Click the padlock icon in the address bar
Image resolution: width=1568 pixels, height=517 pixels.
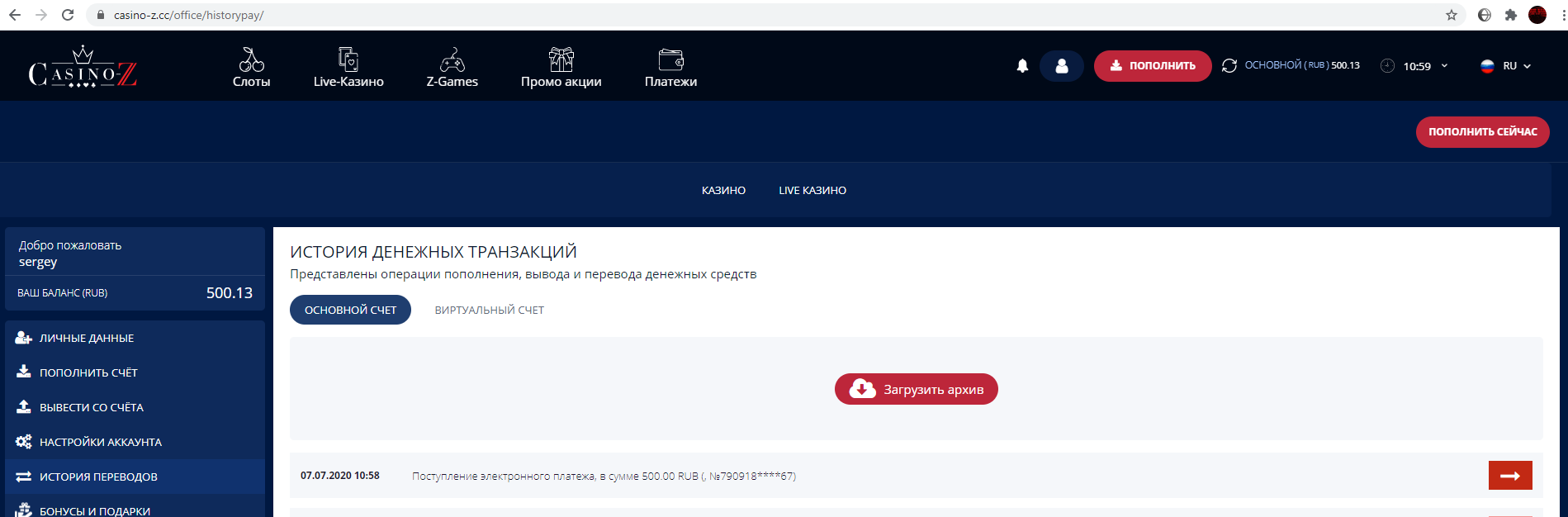point(101,15)
